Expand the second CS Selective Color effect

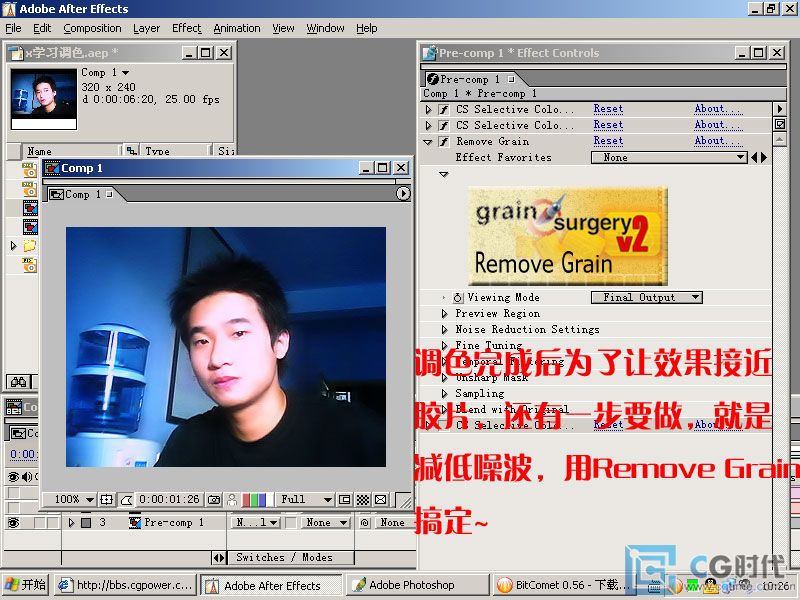pos(428,125)
